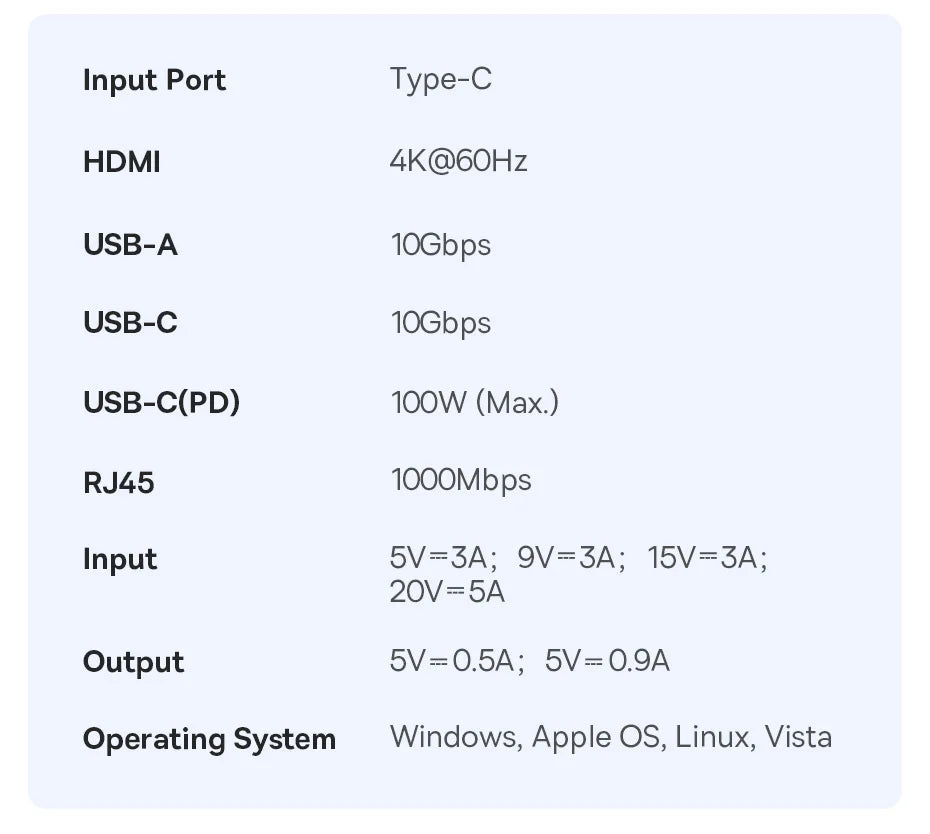Screen dimensions: 930x834
Task: Select the 10Gbps value beside USB-A
Action: pos(440,244)
